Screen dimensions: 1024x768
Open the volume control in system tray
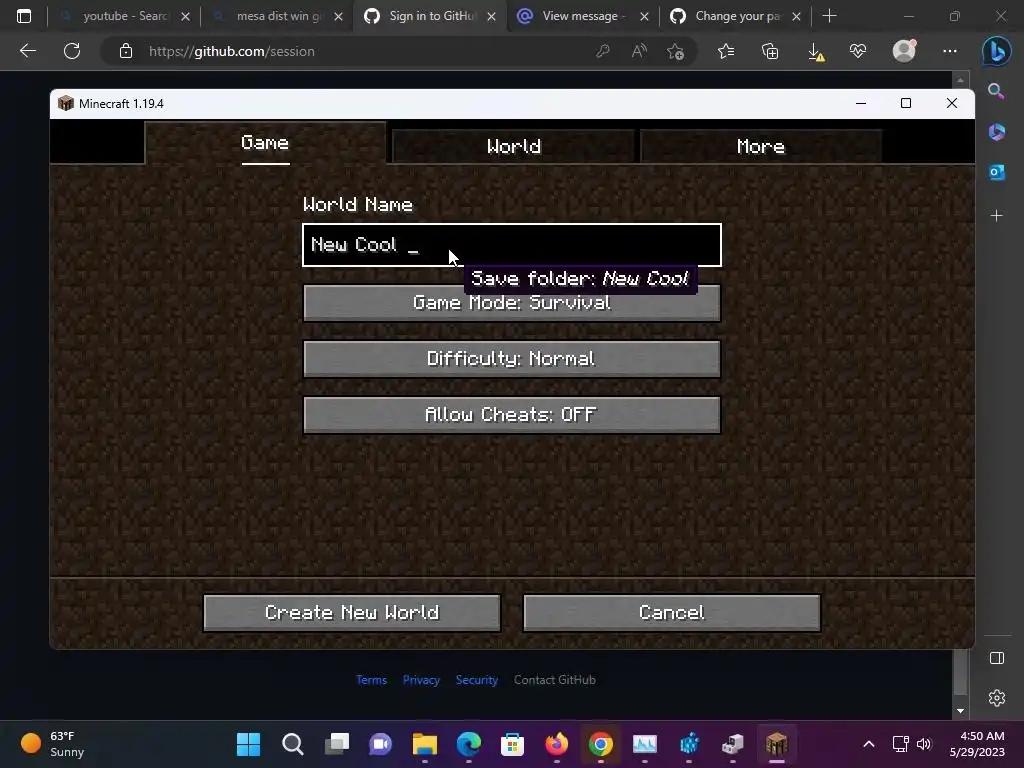click(924, 744)
